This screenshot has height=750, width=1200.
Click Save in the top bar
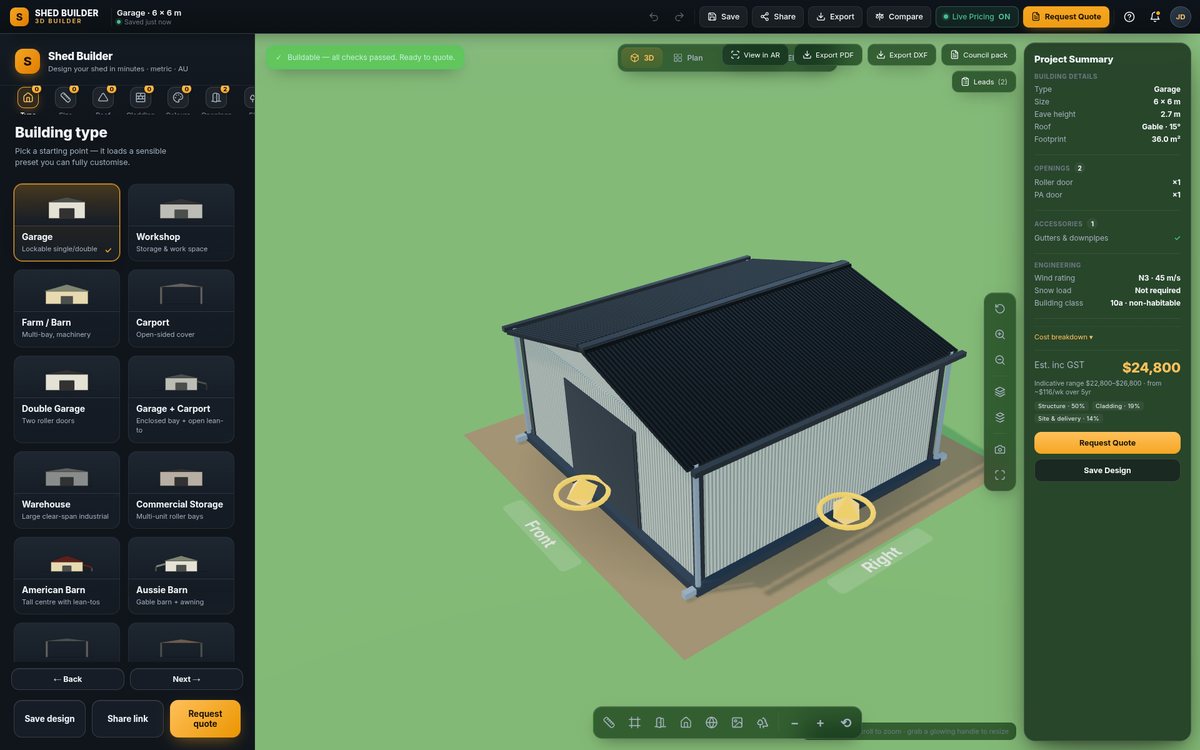[x=723, y=17]
